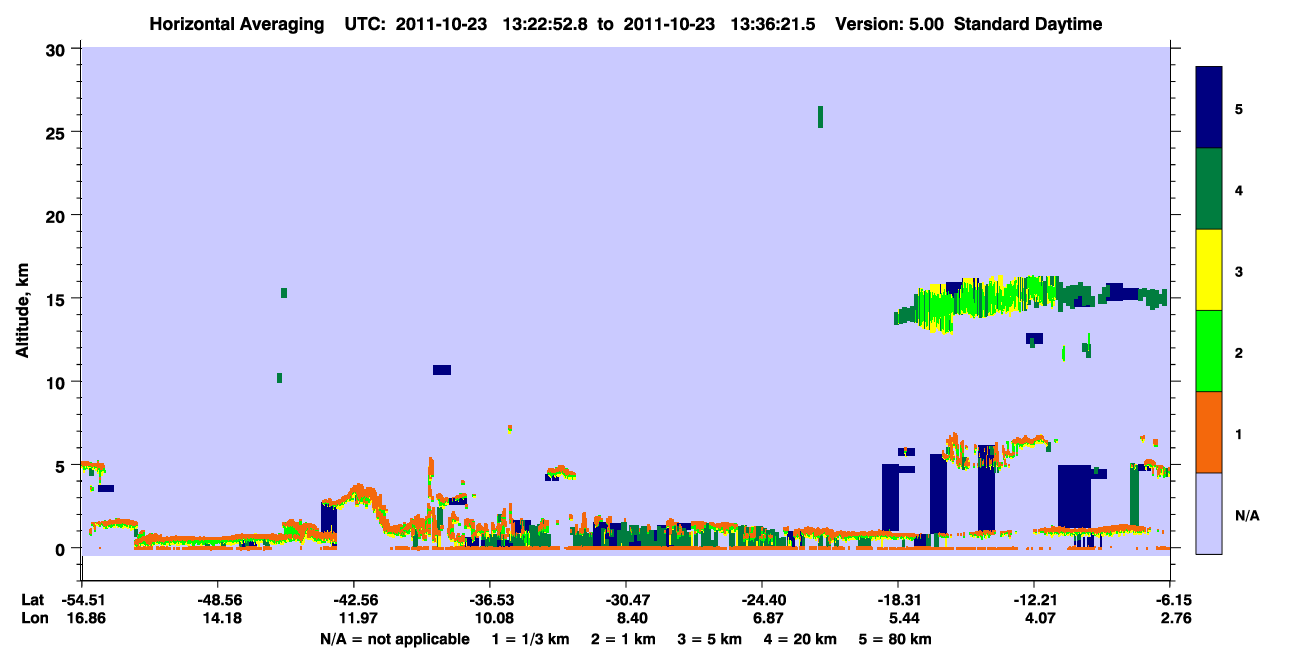This screenshot has height=667, width=1300.
Task: Click the y-axis tick label 10
Action: 58,382
